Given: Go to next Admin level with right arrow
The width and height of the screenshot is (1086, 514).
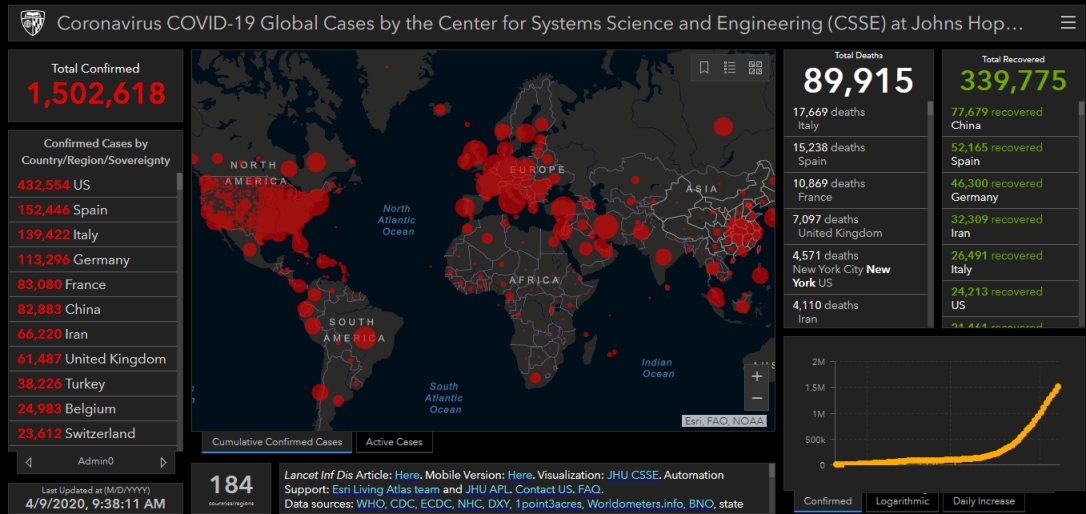Looking at the screenshot, I should point(163,462).
